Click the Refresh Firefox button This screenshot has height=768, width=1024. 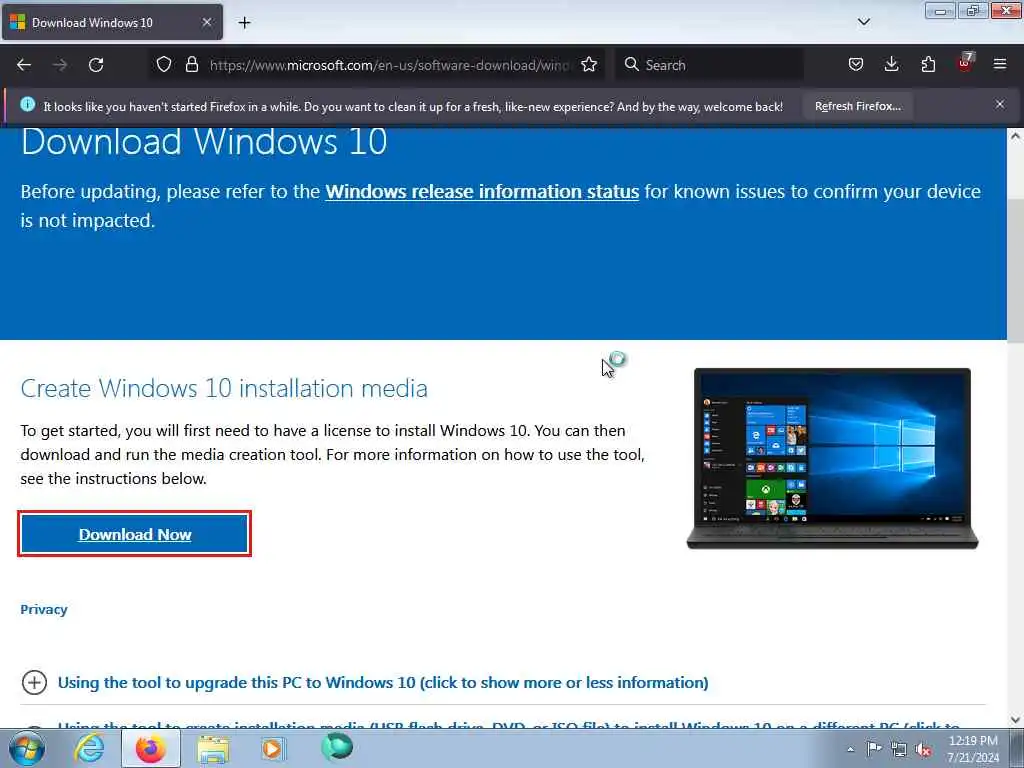(857, 106)
